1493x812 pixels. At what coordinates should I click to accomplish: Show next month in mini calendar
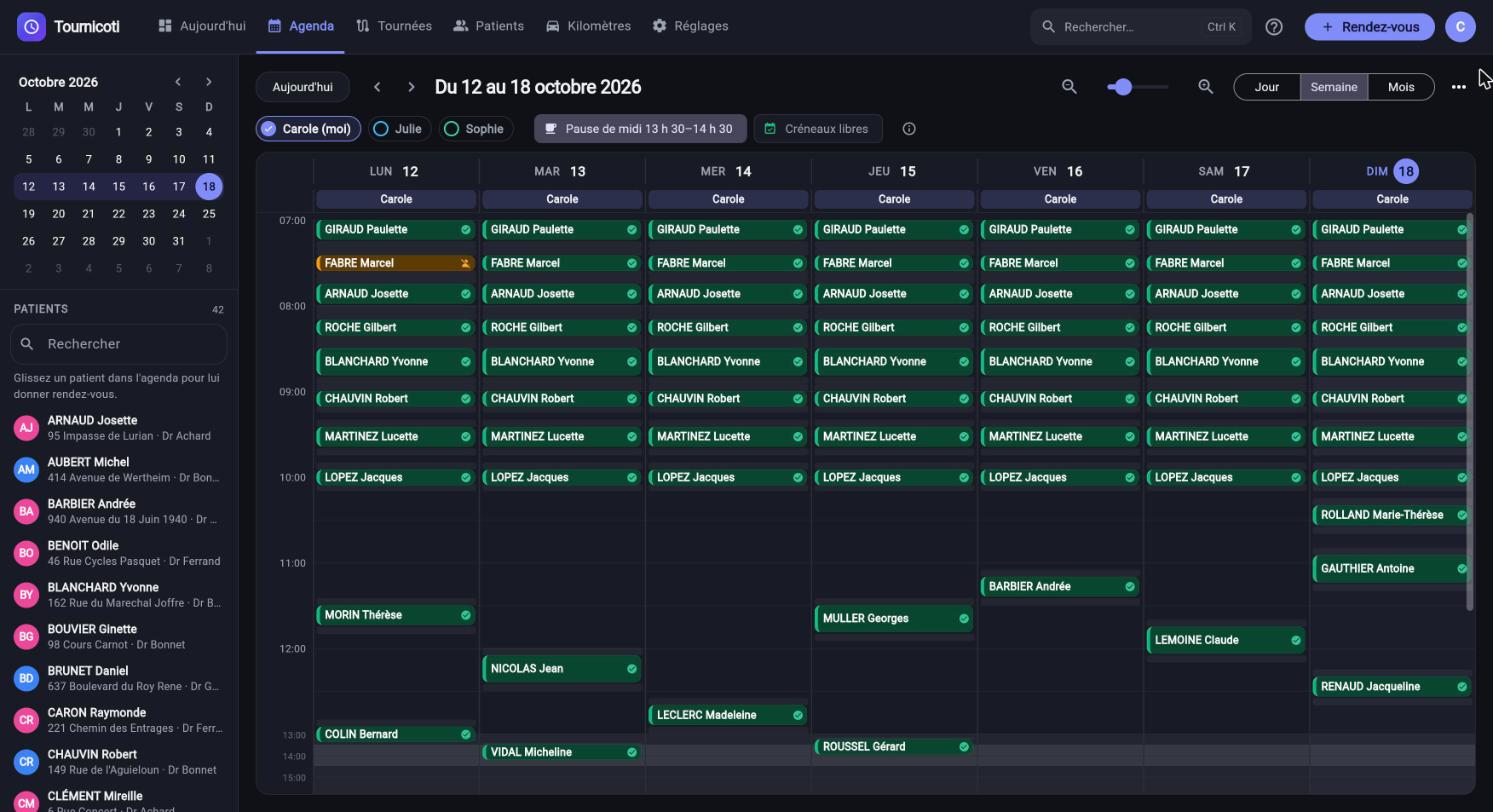[x=208, y=82]
